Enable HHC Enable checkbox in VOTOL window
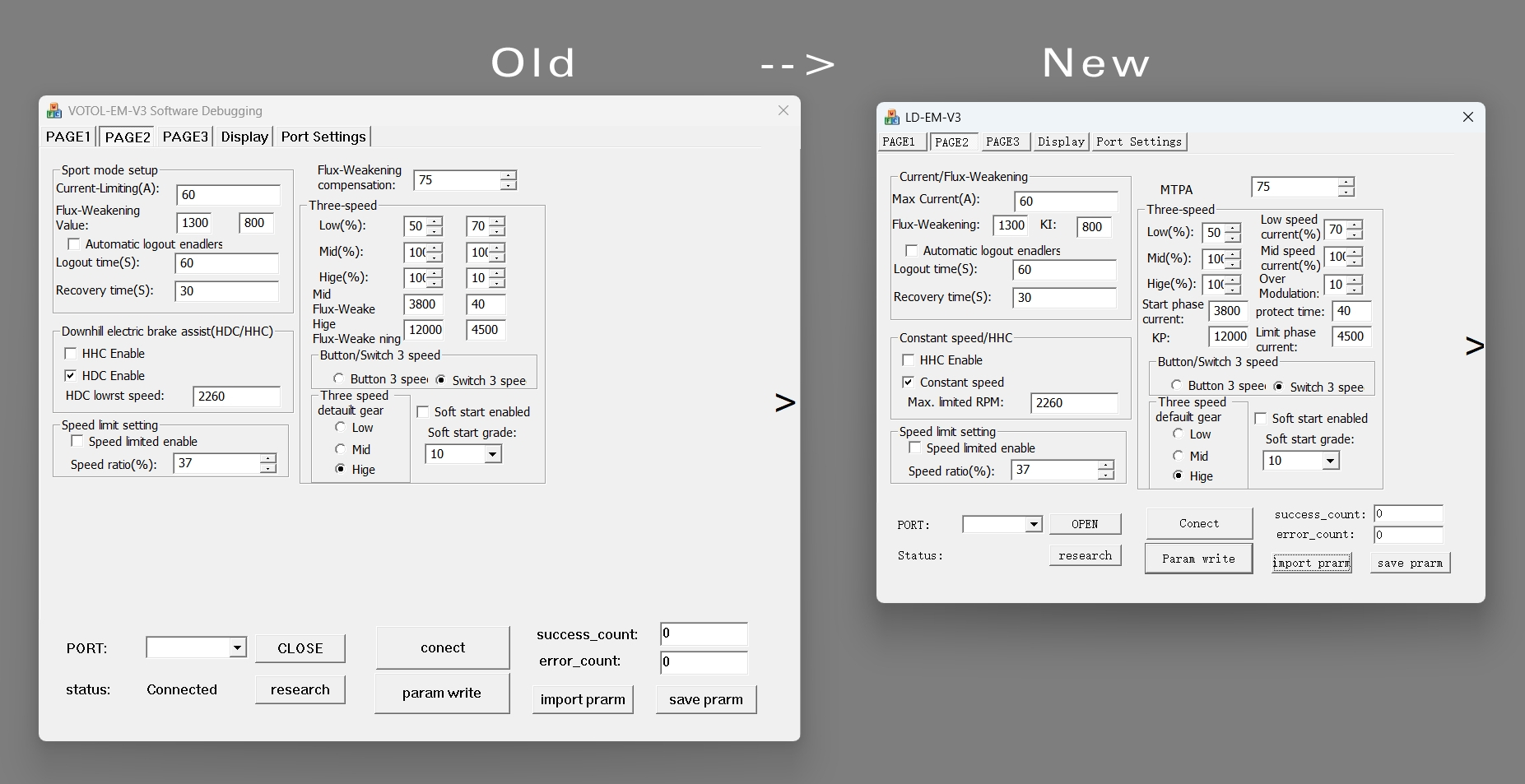Image resolution: width=1525 pixels, height=784 pixels. pos(71,354)
